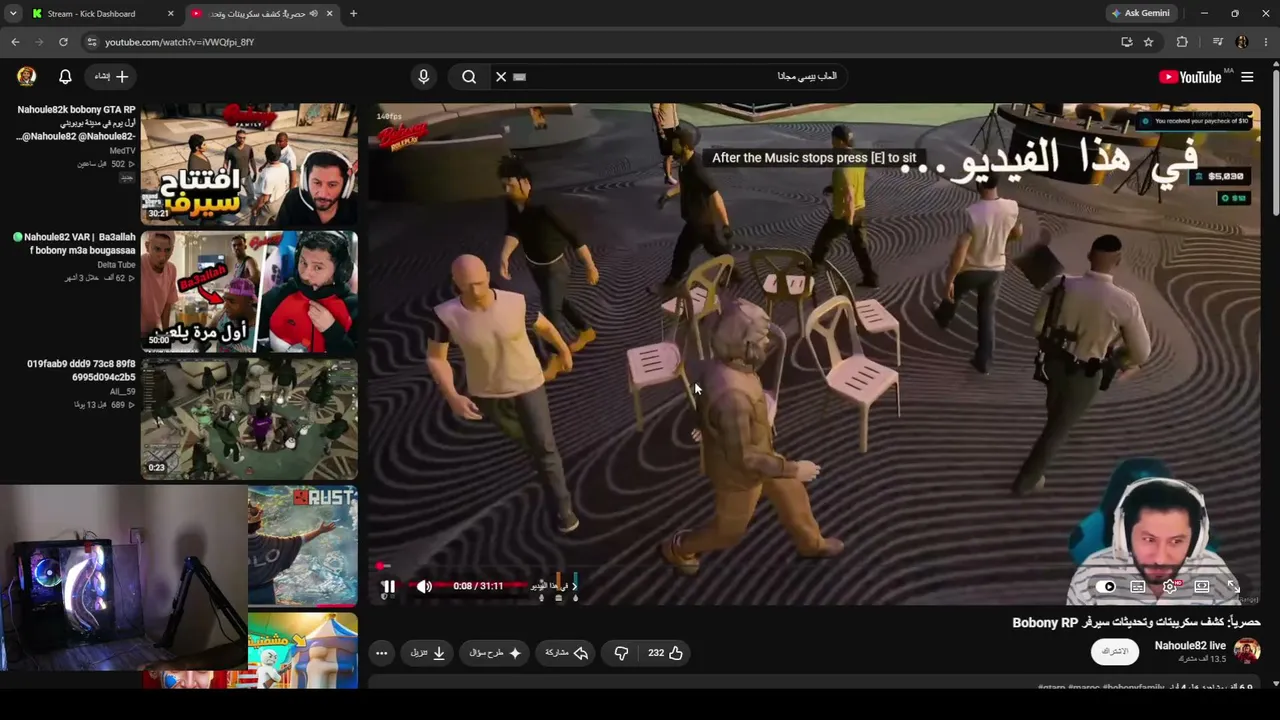Open the three-dot more actions menu
This screenshot has width=1280, height=720.
(x=381, y=653)
